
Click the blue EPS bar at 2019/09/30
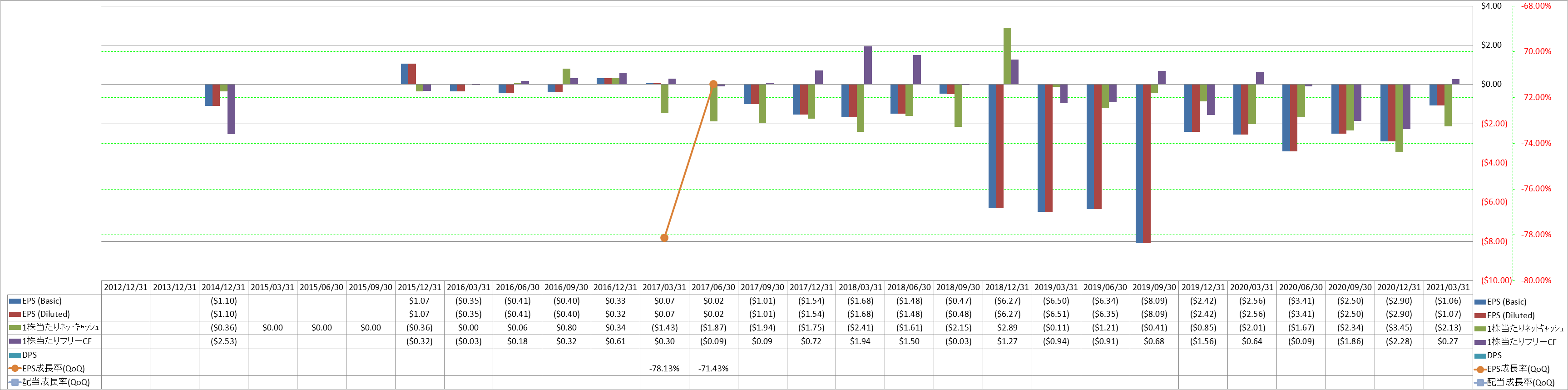1139,163
